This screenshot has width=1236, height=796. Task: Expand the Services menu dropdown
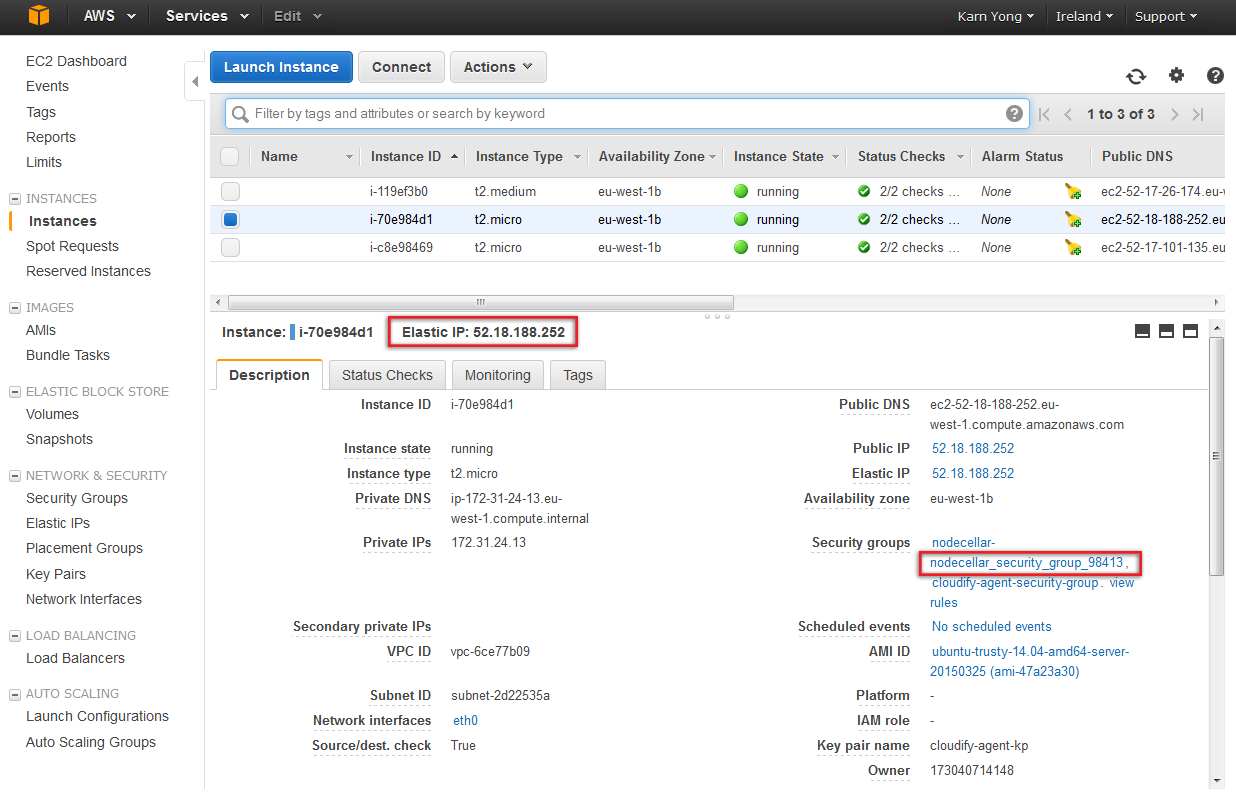tap(206, 16)
